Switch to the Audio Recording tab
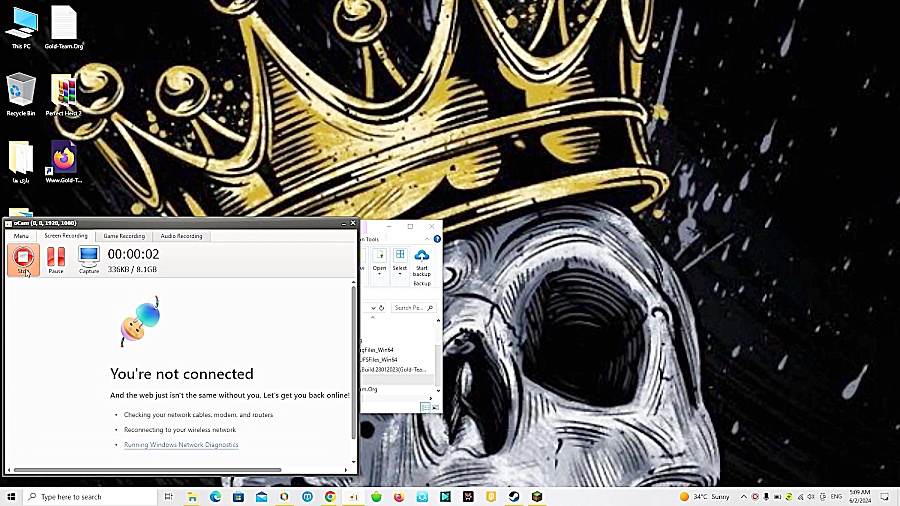Screen dimensions: 900x506 pyautogui.click(x=181, y=236)
